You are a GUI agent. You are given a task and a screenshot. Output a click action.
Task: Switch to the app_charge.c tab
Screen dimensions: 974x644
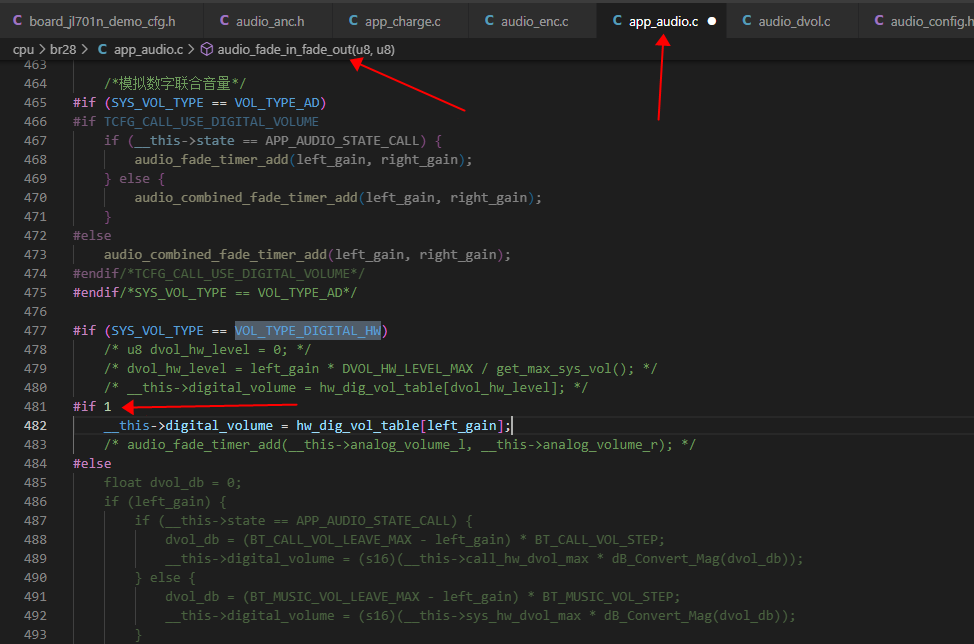(402, 21)
